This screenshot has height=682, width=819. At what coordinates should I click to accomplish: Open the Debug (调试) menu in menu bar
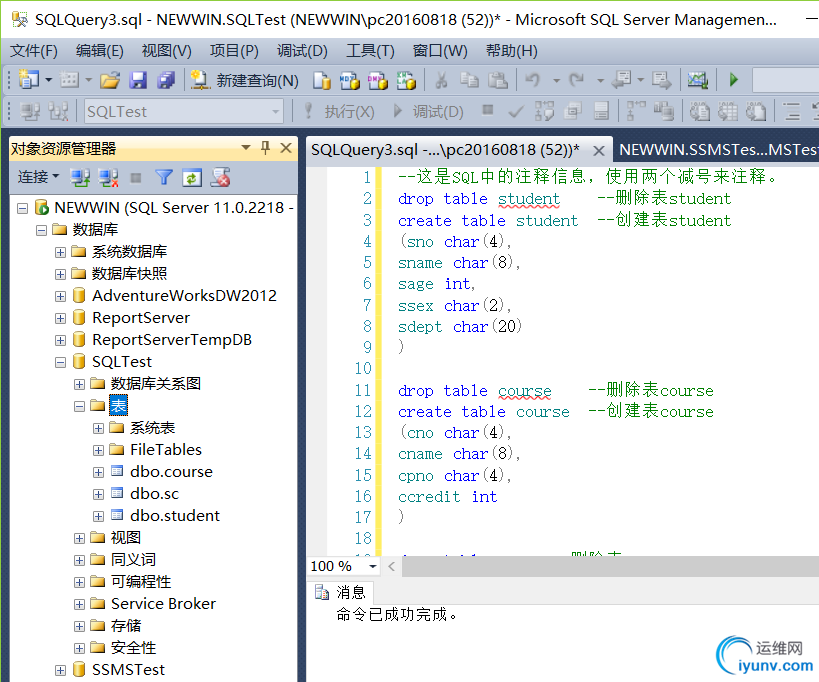click(302, 51)
